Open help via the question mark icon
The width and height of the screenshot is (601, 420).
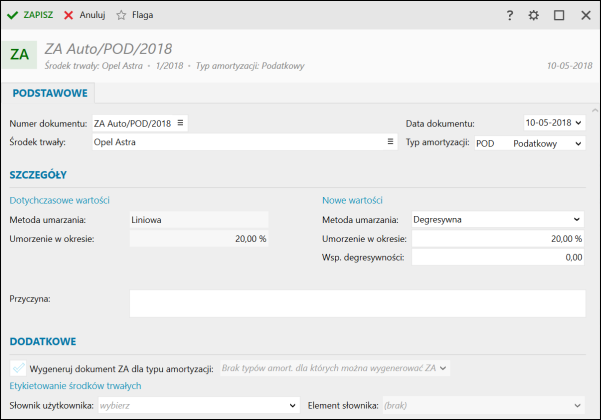(x=509, y=15)
